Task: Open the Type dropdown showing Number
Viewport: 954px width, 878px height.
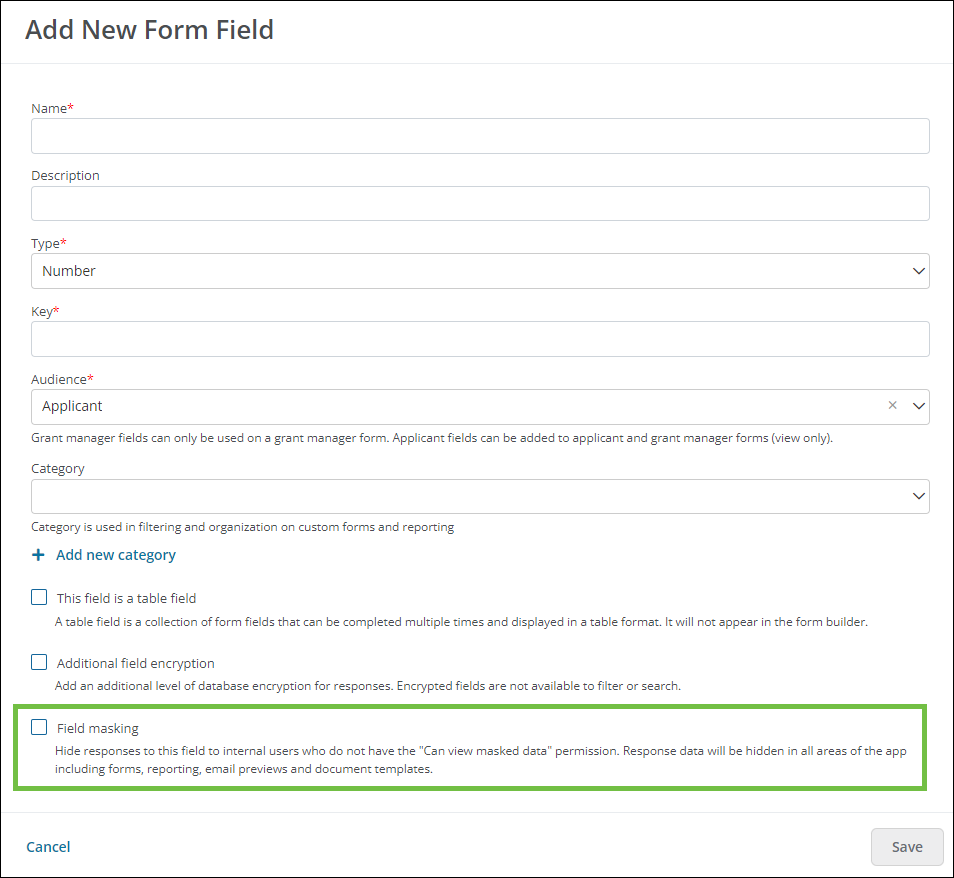Action: point(480,271)
